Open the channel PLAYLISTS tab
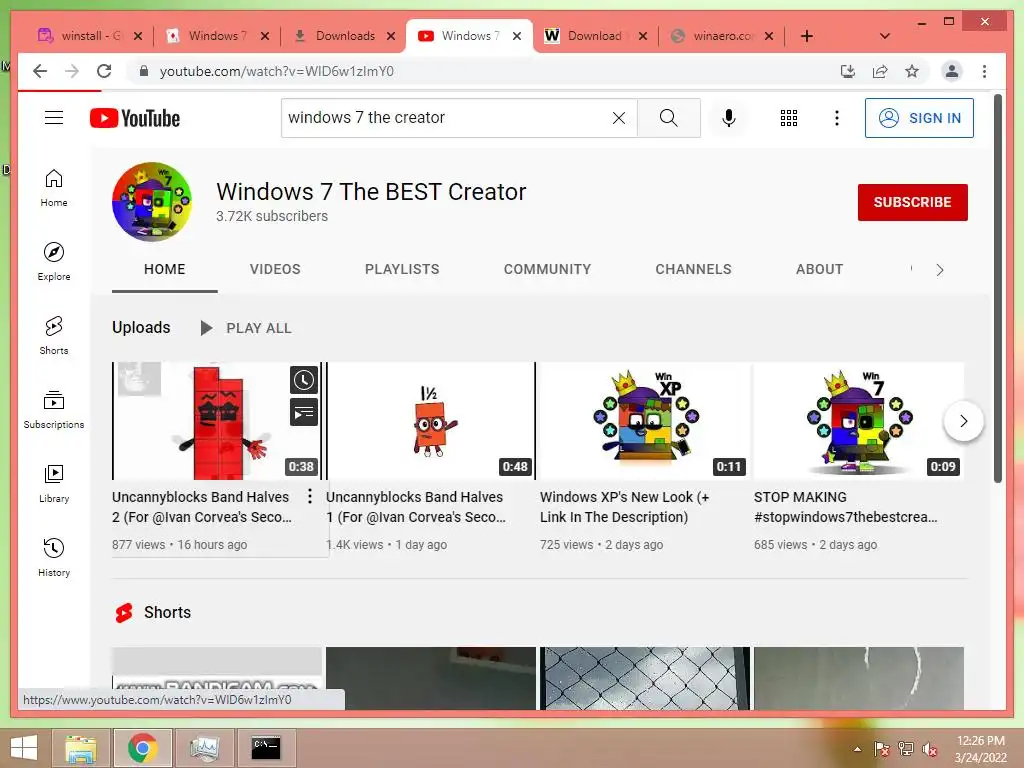1024x768 pixels. click(x=402, y=269)
